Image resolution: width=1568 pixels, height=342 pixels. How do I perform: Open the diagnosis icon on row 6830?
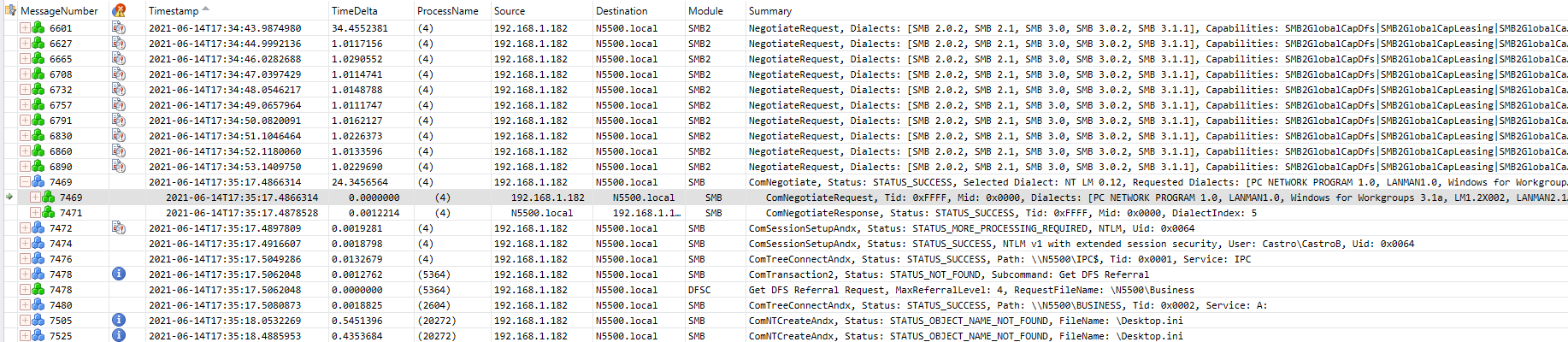pos(119,136)
